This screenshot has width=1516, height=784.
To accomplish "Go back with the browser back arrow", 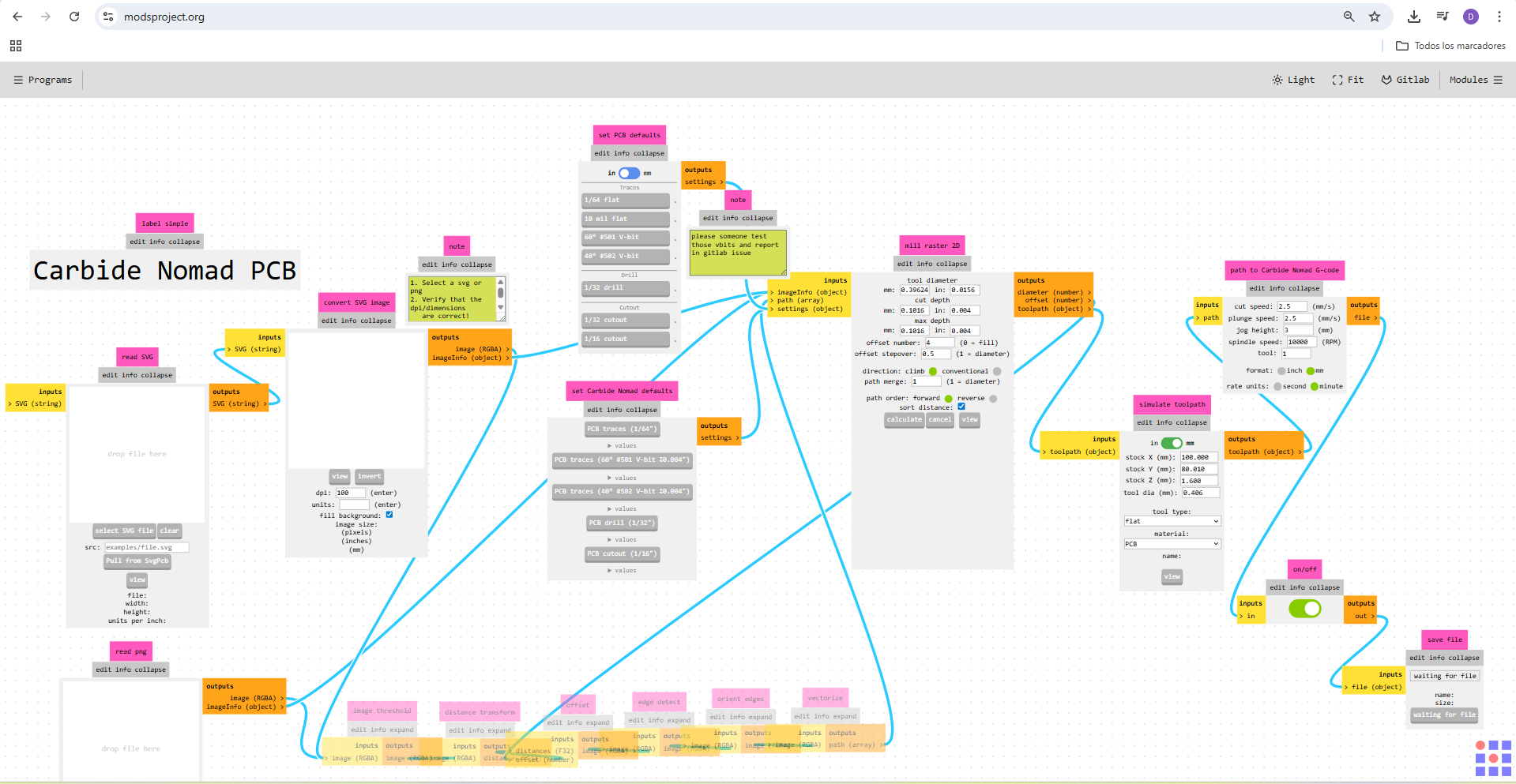I will 17,17.
